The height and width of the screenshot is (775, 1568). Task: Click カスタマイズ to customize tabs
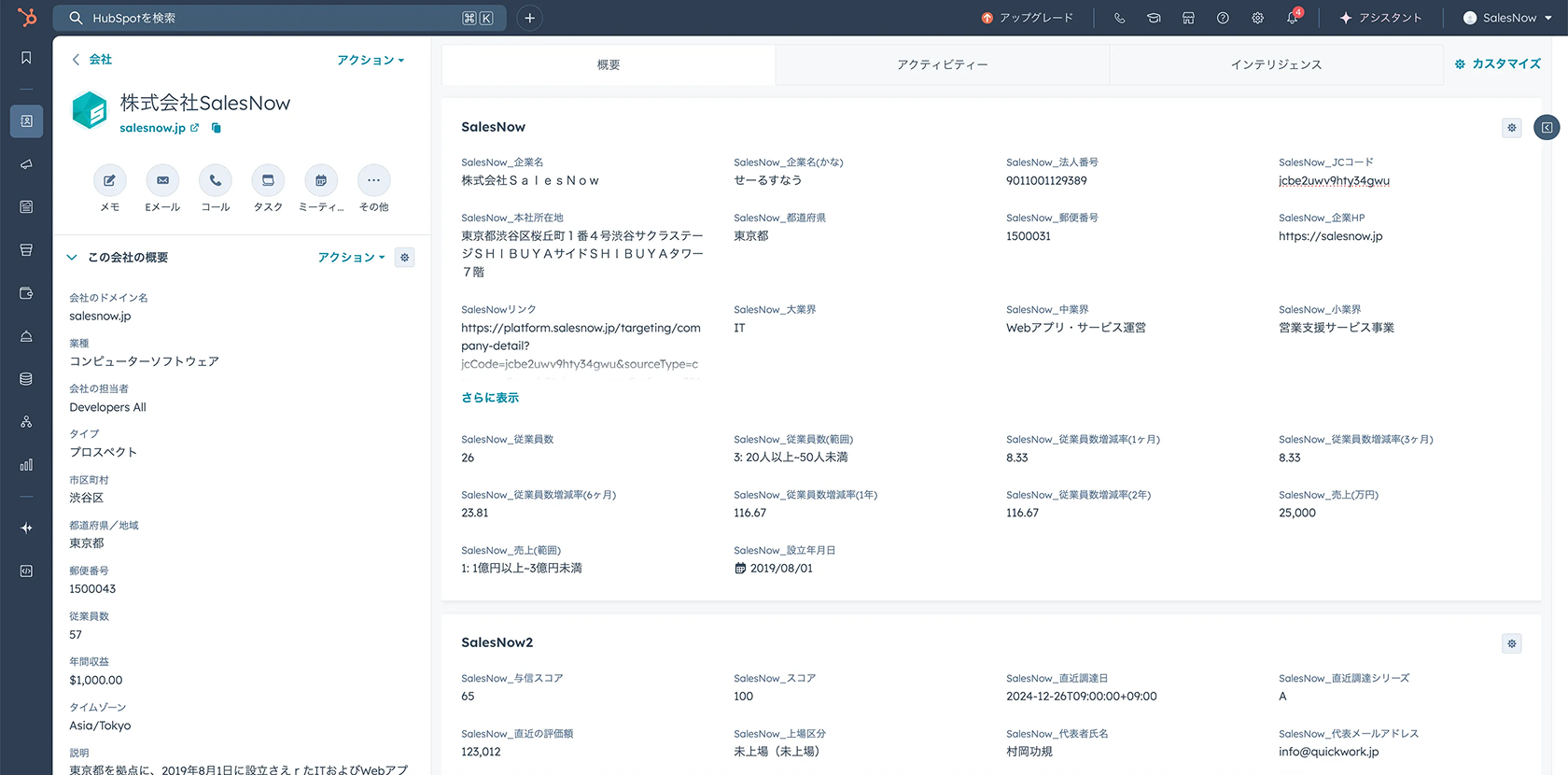pyautogui.click(x=1498, y=63)
